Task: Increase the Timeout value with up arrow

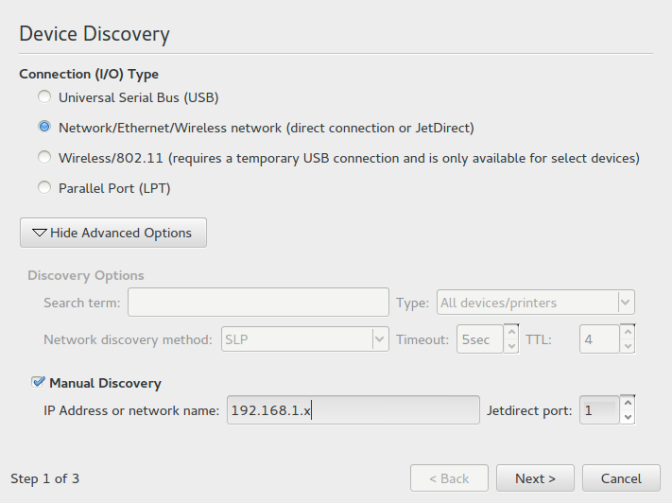Action: tap(511, 332)
